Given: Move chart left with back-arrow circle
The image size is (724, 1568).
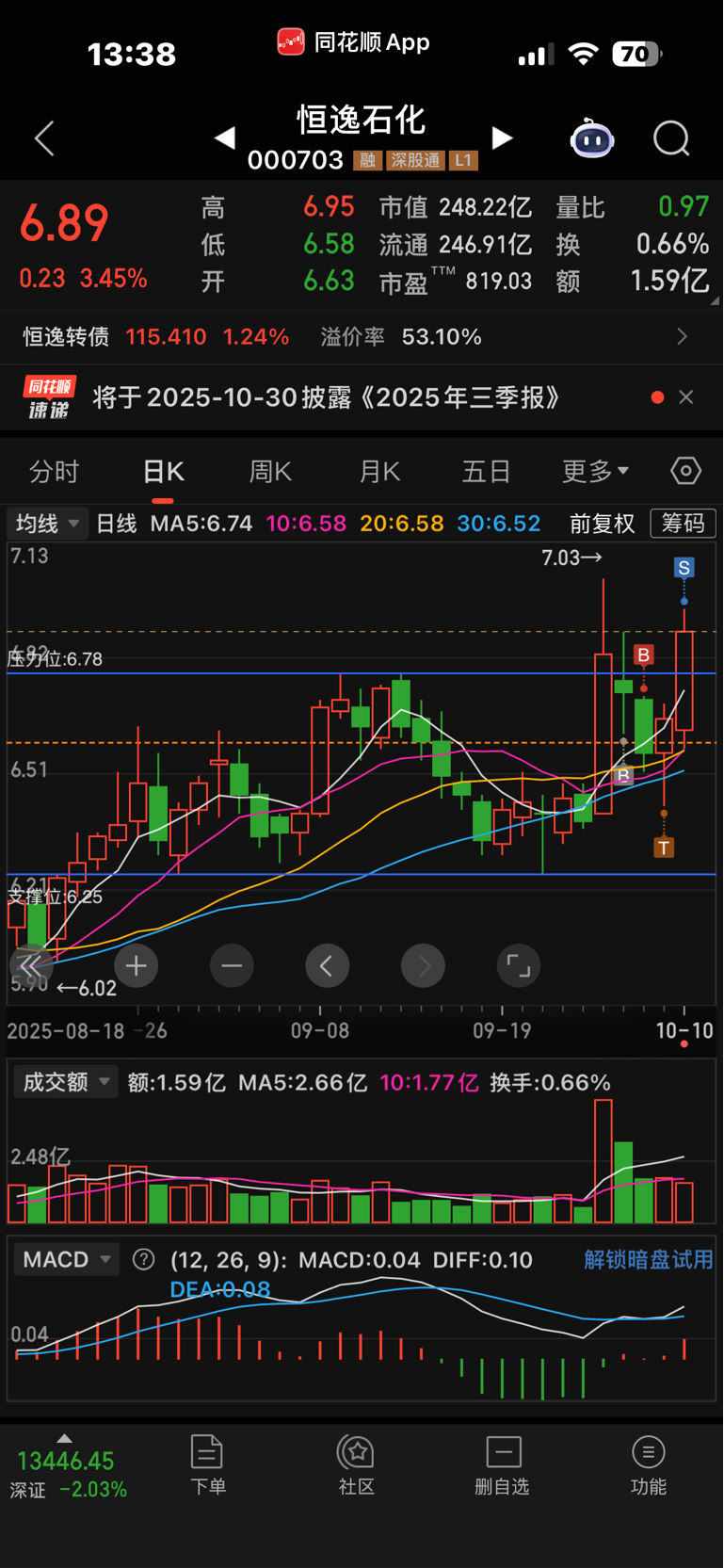Looking at the screenshot, I should coord(328,965).
